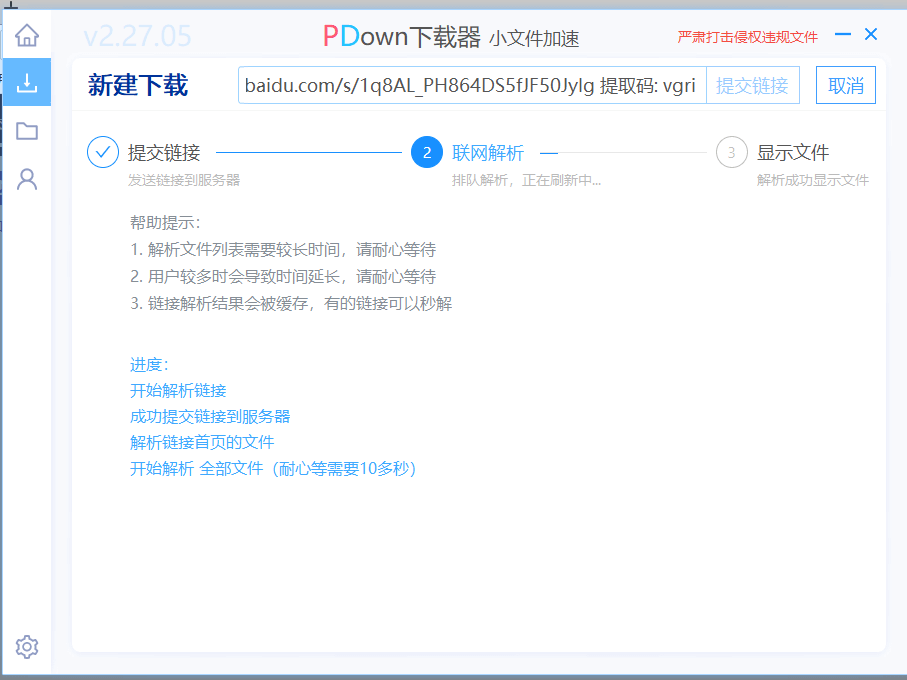
Task: Click the 提交链接 submit button
Action: pyautogui.click(x=752, y=86)
